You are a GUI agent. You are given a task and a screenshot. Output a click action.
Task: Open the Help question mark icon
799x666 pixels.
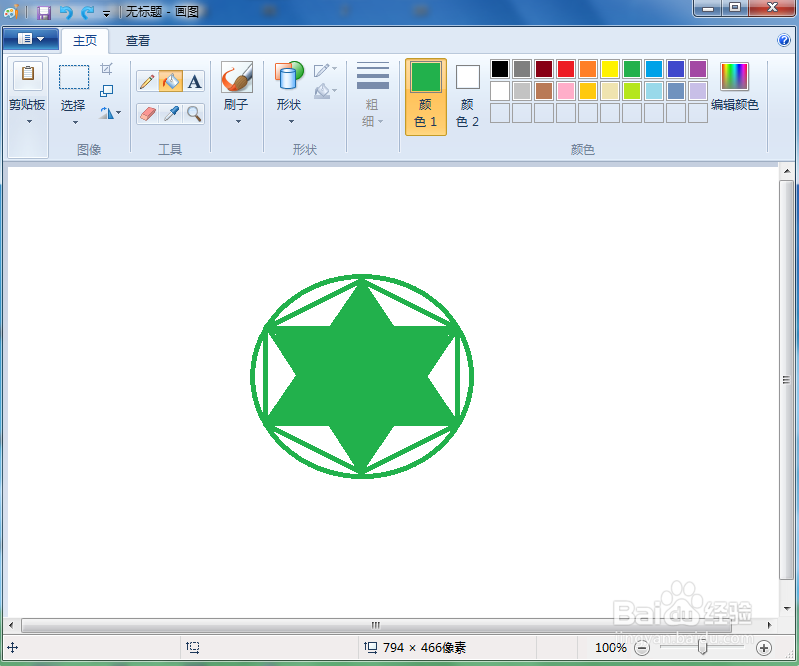tap(784, 40)
